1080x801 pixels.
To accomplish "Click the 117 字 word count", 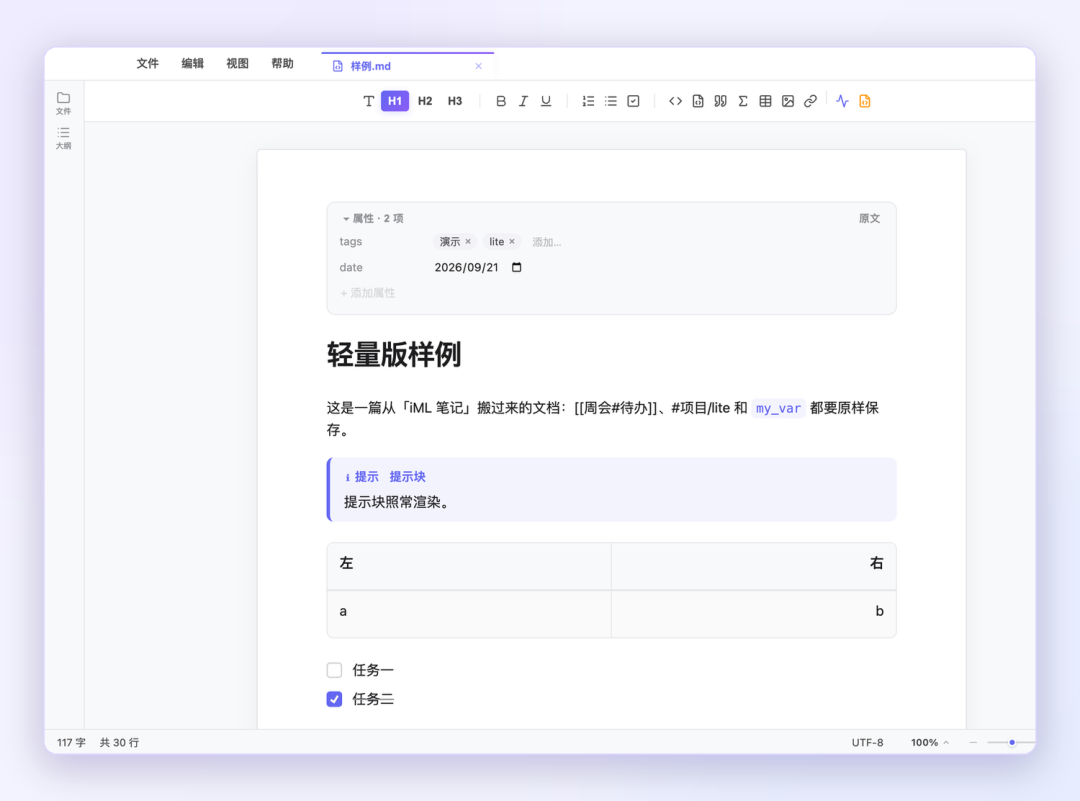I will tap(71, 742).
